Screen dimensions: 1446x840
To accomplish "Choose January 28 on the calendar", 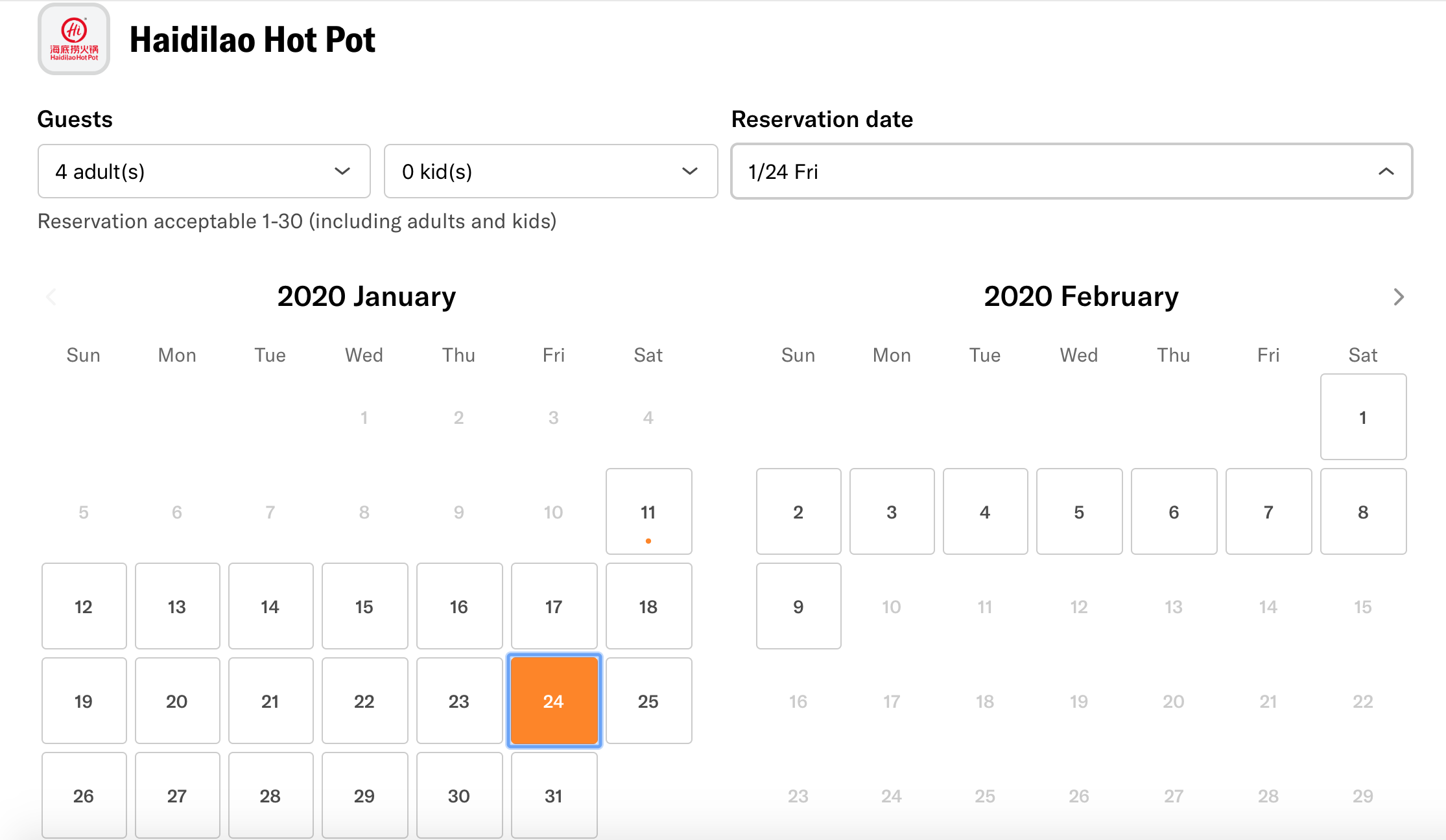I will click(270, 796).
